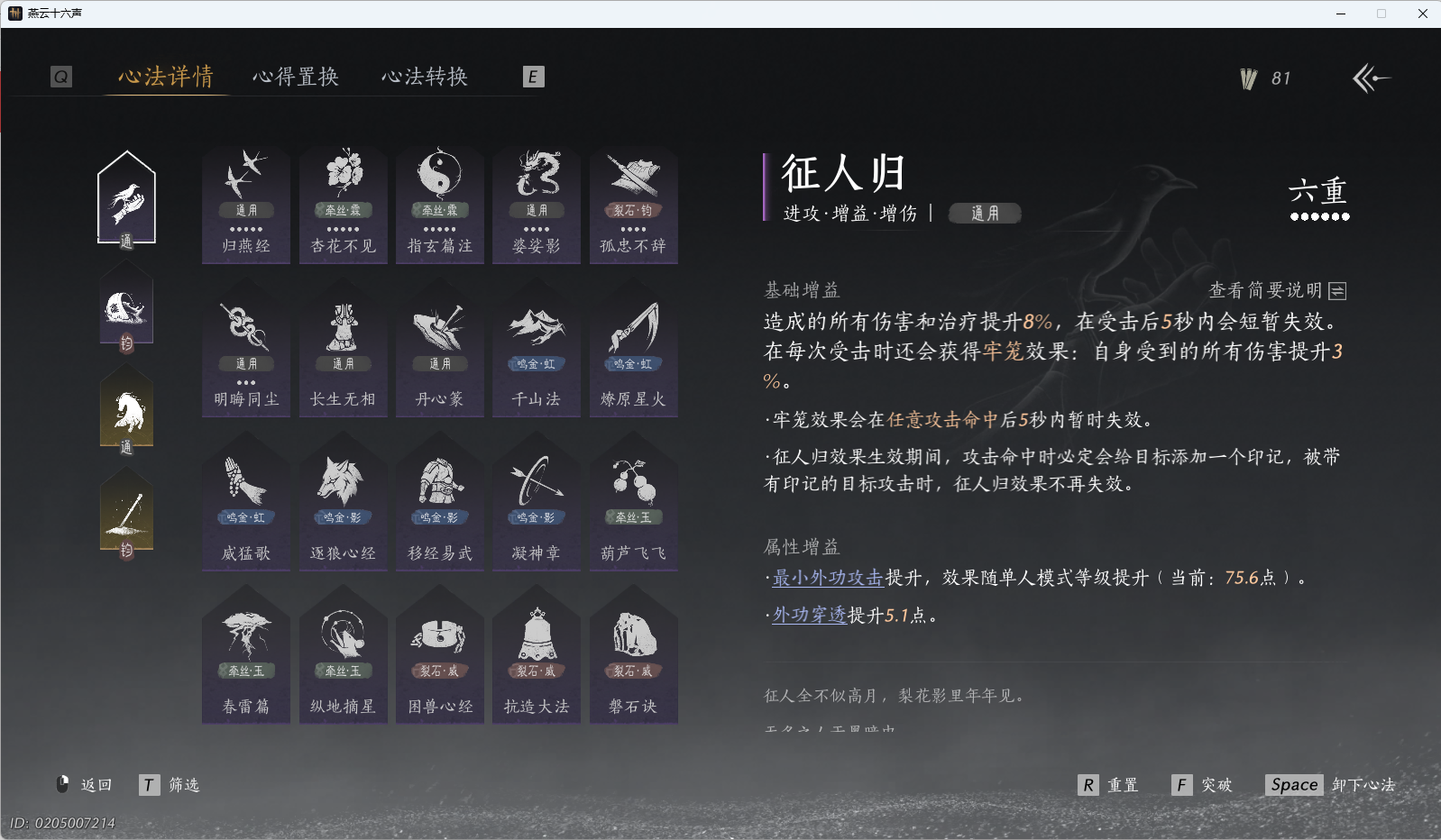The height and width of the screenshot is (840, 1441).
Task: Select the first equipped slot with bird
Action: click(x=127, y=200)
